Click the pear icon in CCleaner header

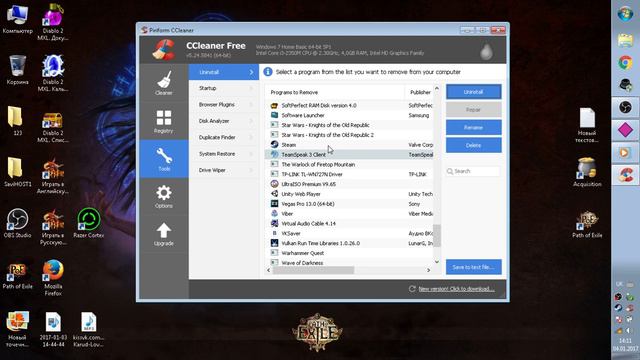click(486, 51)
